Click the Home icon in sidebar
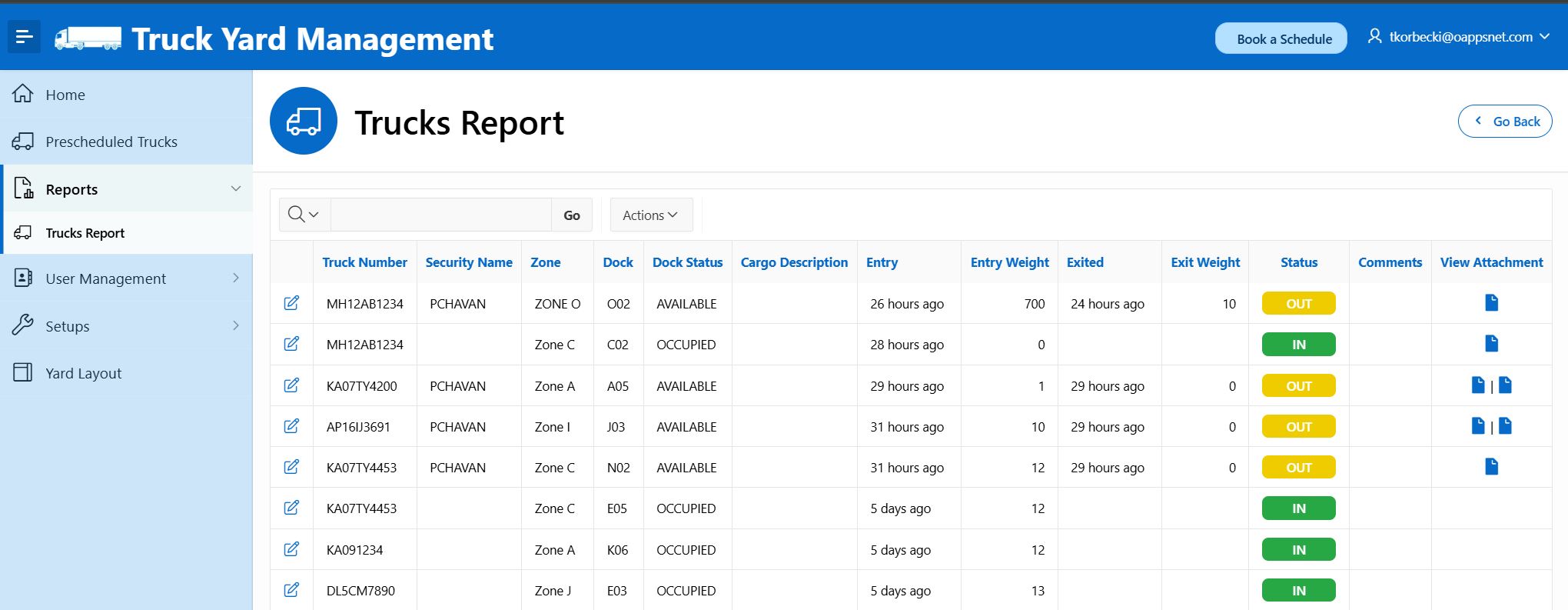Screen dimensions: 1568x610 point(23,94)
